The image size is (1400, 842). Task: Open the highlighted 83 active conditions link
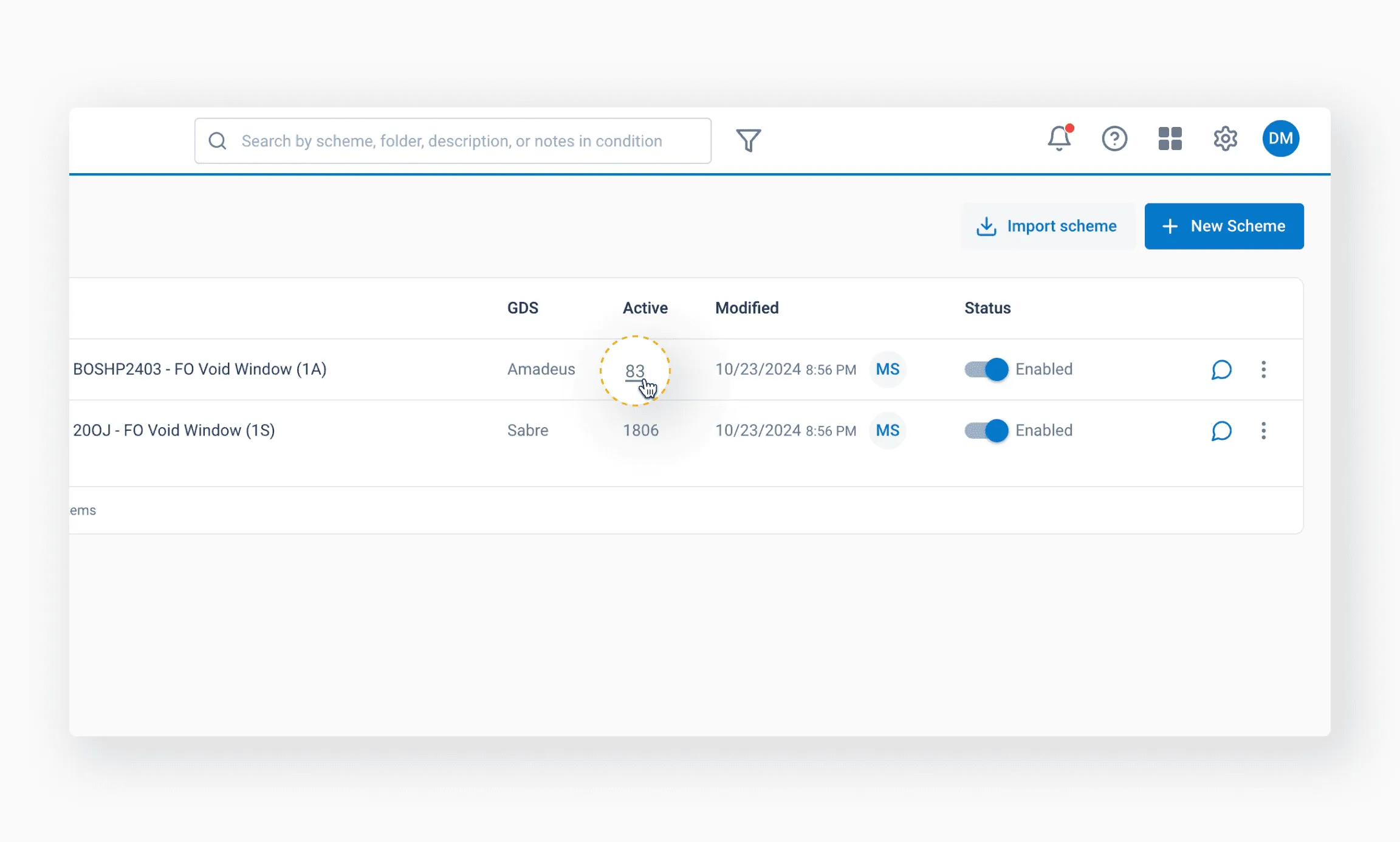point(636,371)
